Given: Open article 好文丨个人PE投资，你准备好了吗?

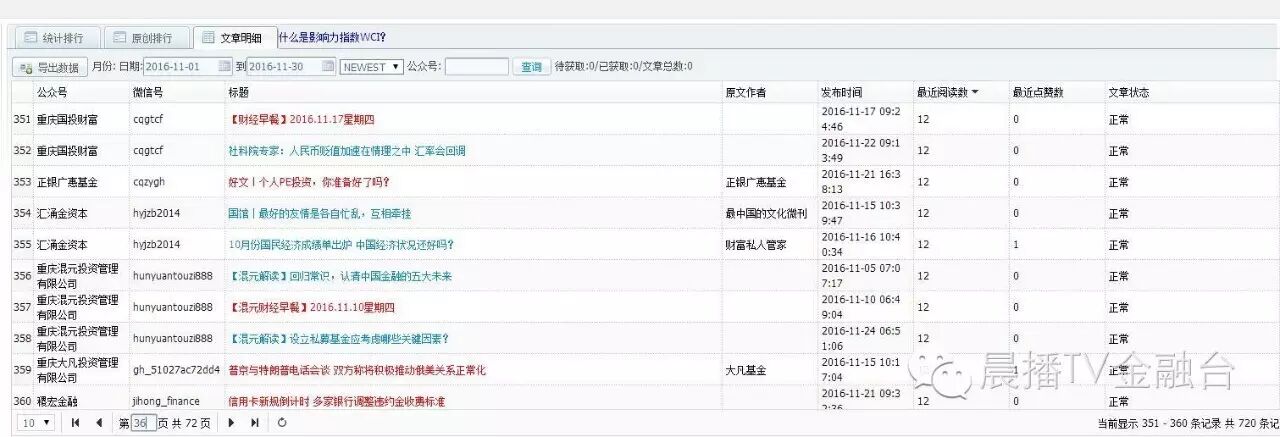Looking at the screenshot, I should (x=308, y=183).
